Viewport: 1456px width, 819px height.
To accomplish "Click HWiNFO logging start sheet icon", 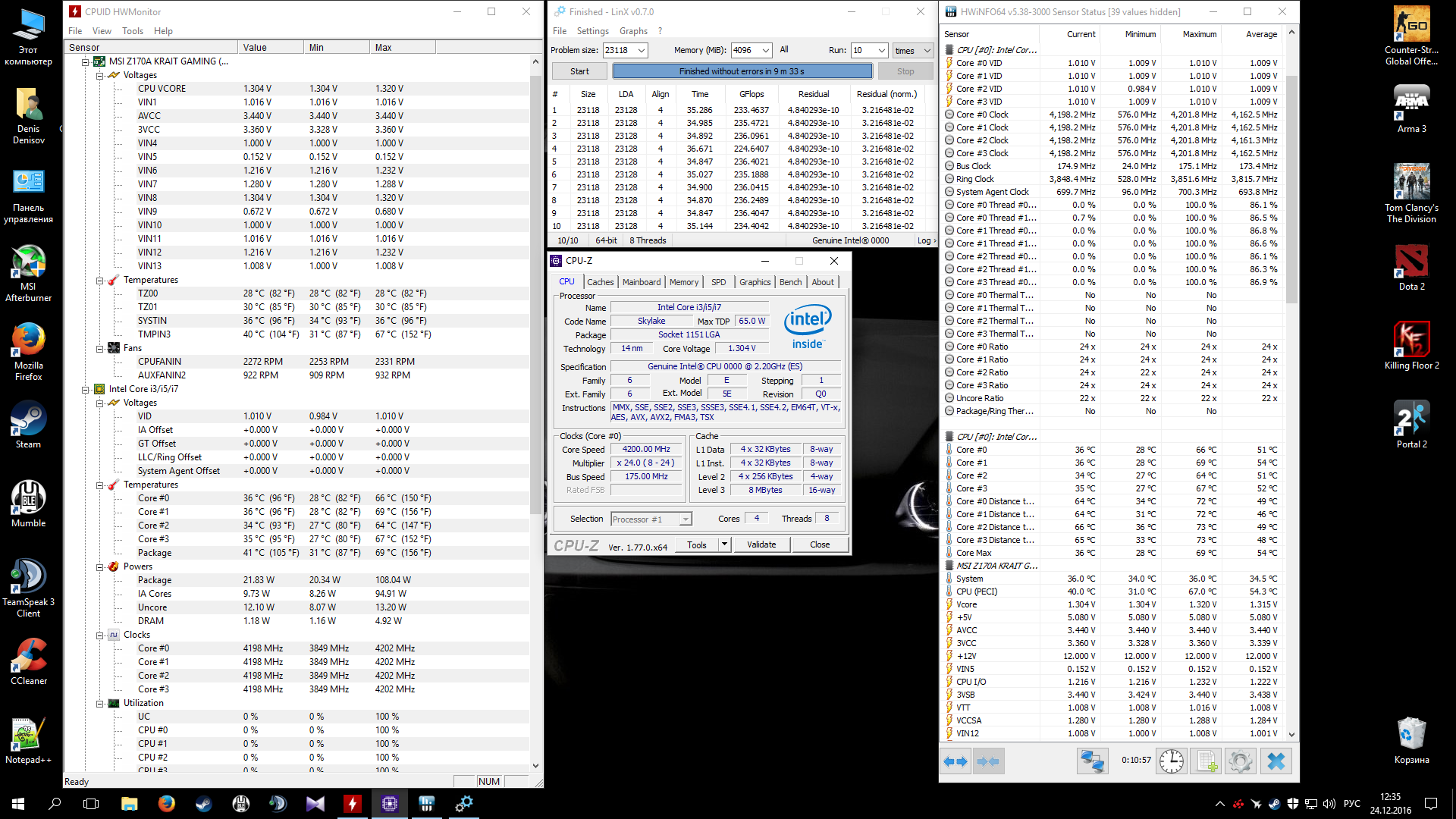I will point(1206,761).
